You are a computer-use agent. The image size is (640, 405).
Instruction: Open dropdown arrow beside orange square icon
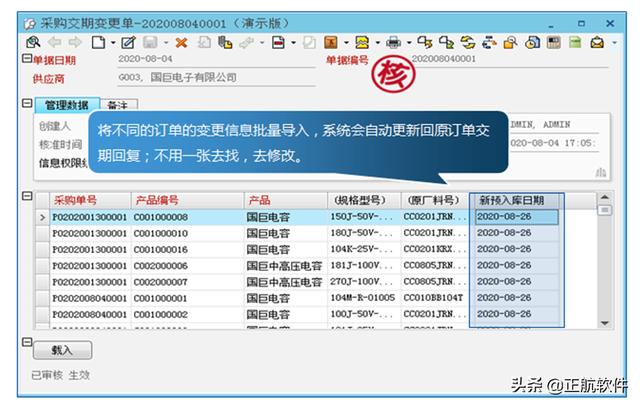[x=346, y=42]
